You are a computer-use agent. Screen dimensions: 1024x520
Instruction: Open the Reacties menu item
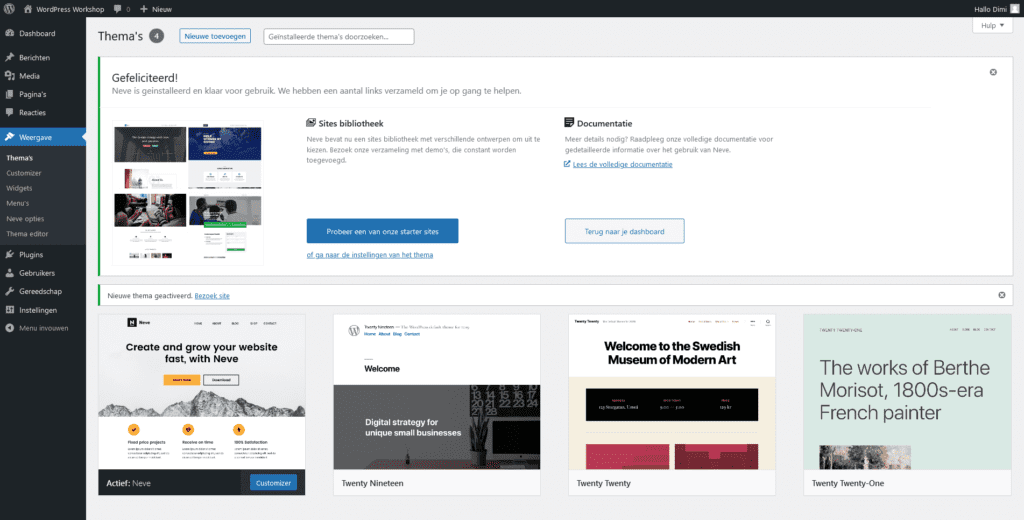[x=42, y=112]
